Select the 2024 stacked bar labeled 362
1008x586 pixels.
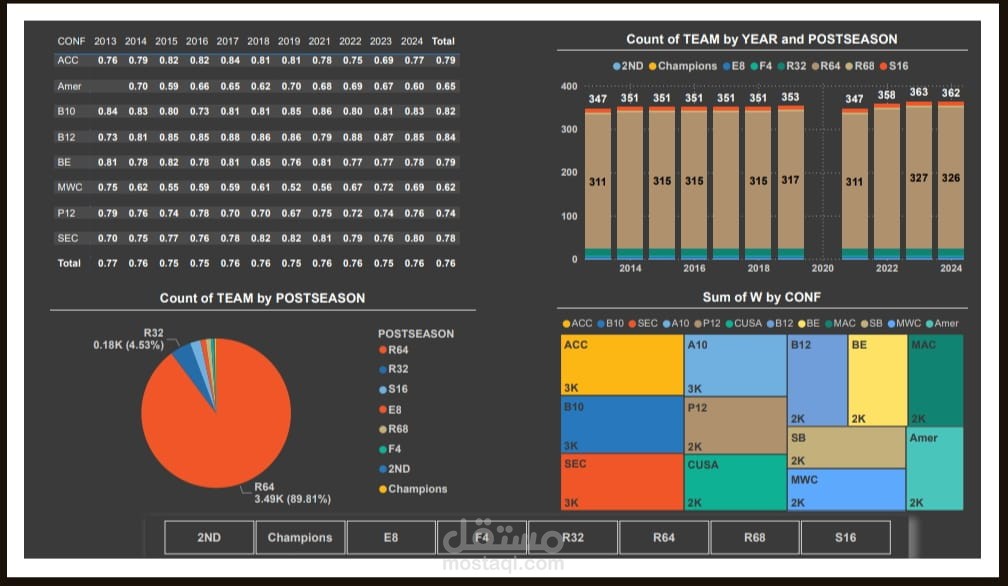pos(951,180)
